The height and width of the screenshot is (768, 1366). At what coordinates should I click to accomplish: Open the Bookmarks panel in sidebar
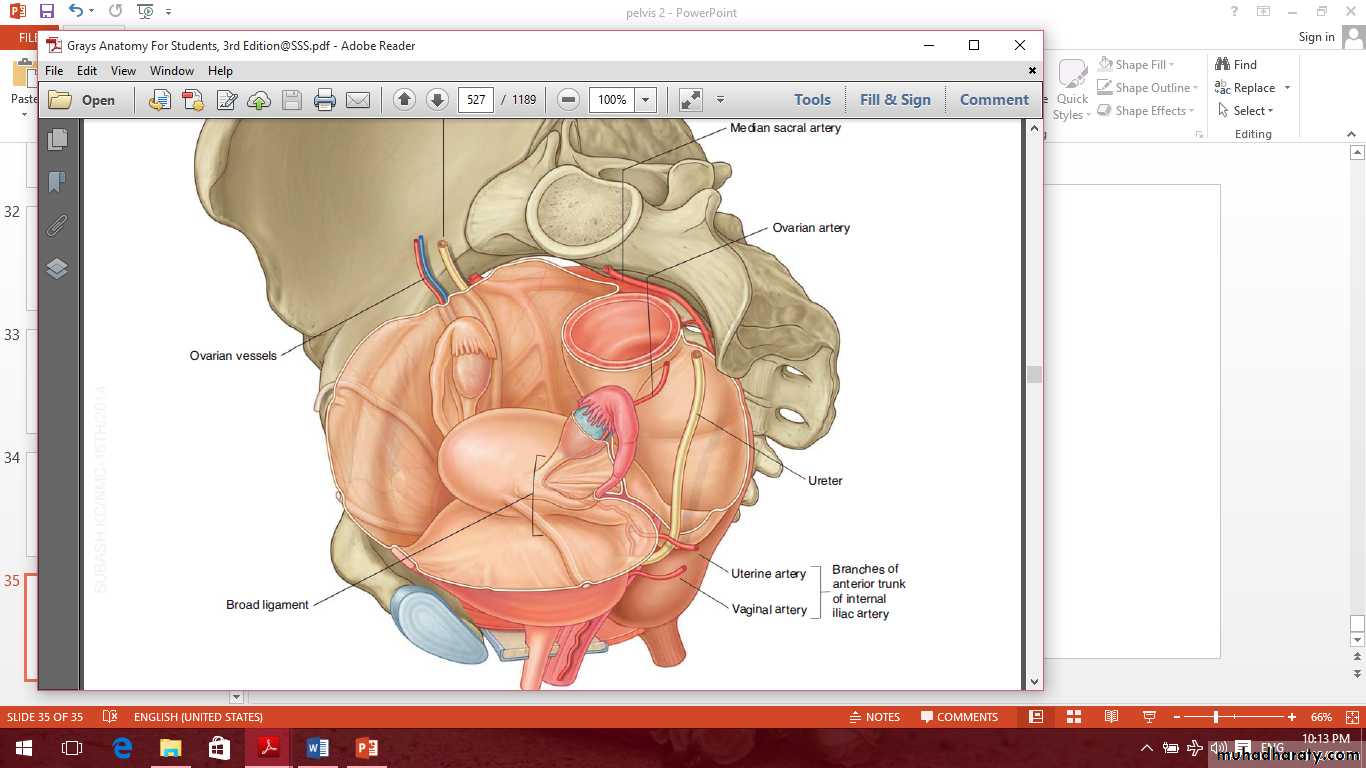[57, 182]
